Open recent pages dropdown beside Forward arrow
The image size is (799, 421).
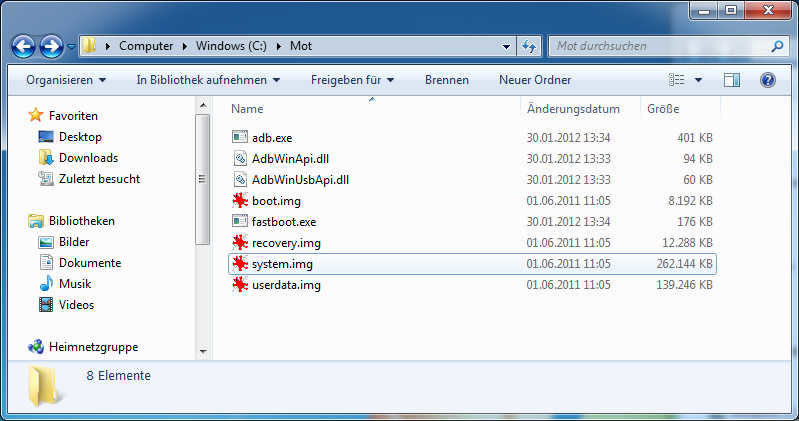click(71, 46)
